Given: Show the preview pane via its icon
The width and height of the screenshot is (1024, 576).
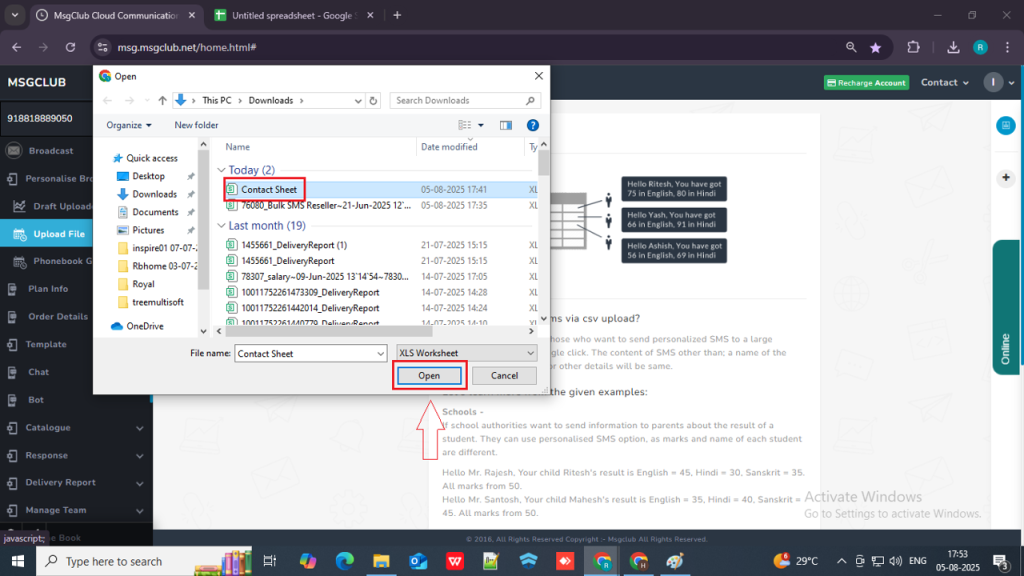Looking at the screenshot, I should pyautogui.click(x=506, y=125).
